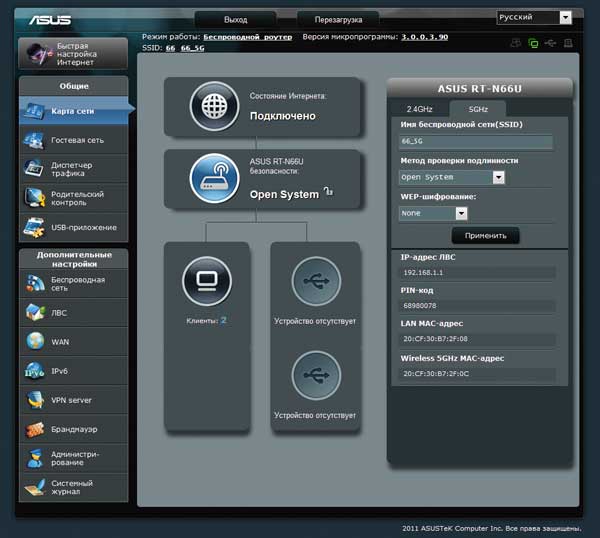Open Гостевая сеть menu item

[74, 140]
